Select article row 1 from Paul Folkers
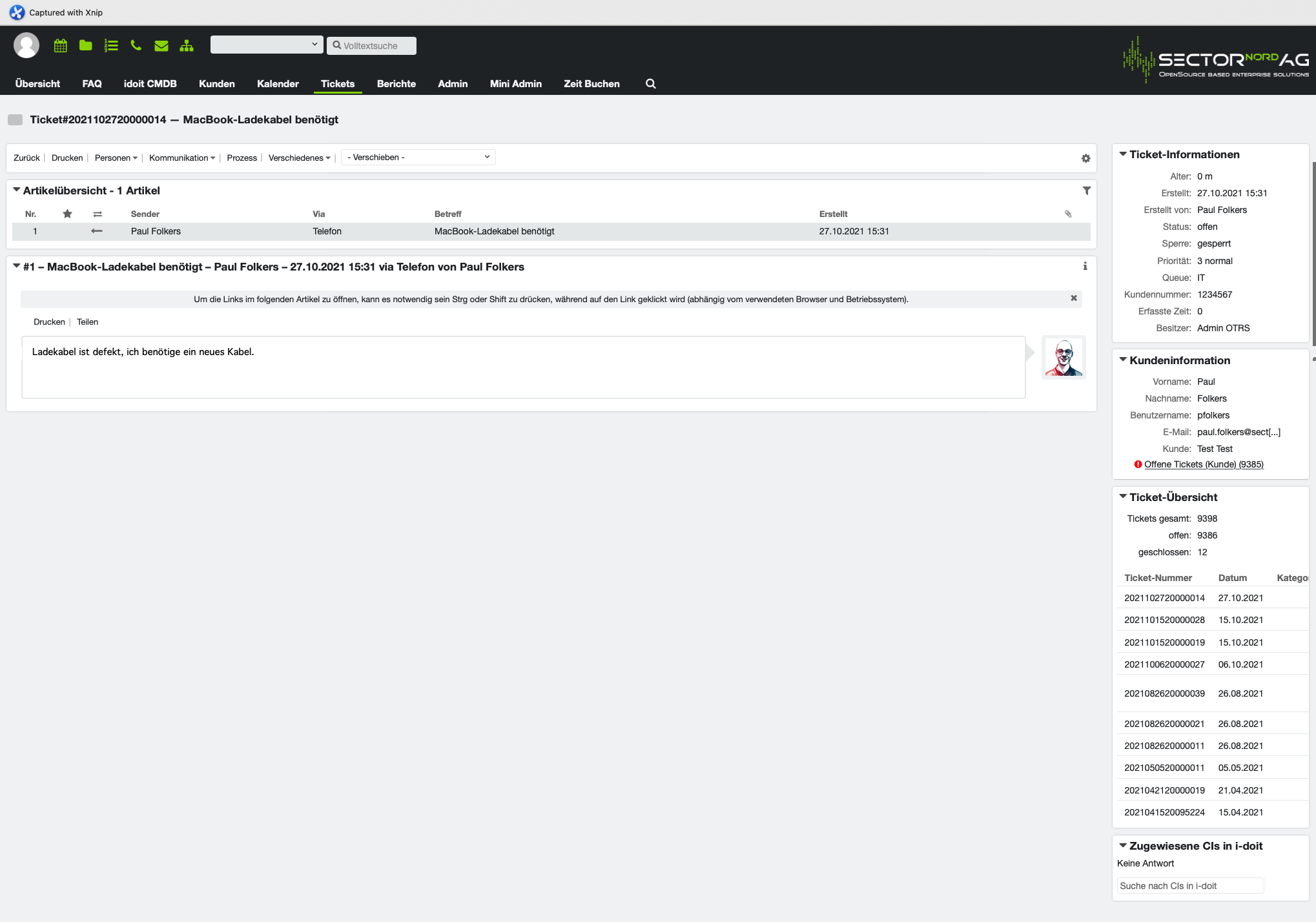This screenshot has height=922, width=1316. (551, 231)
